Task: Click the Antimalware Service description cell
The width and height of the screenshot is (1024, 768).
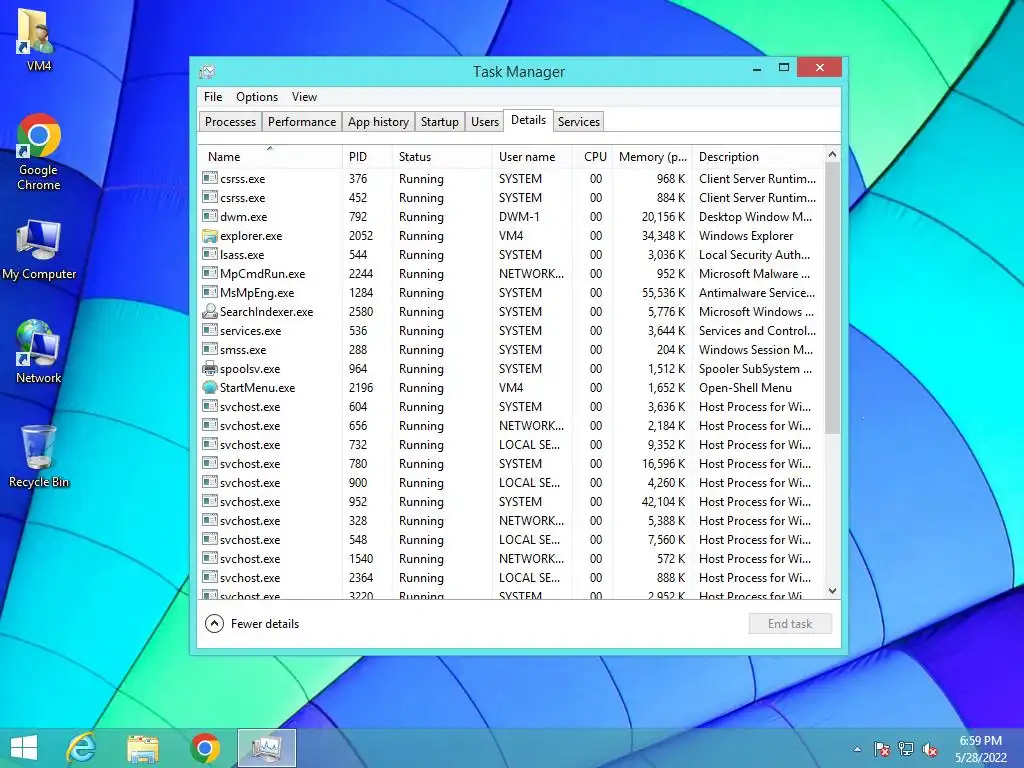Action: click(x=757, y=293)
